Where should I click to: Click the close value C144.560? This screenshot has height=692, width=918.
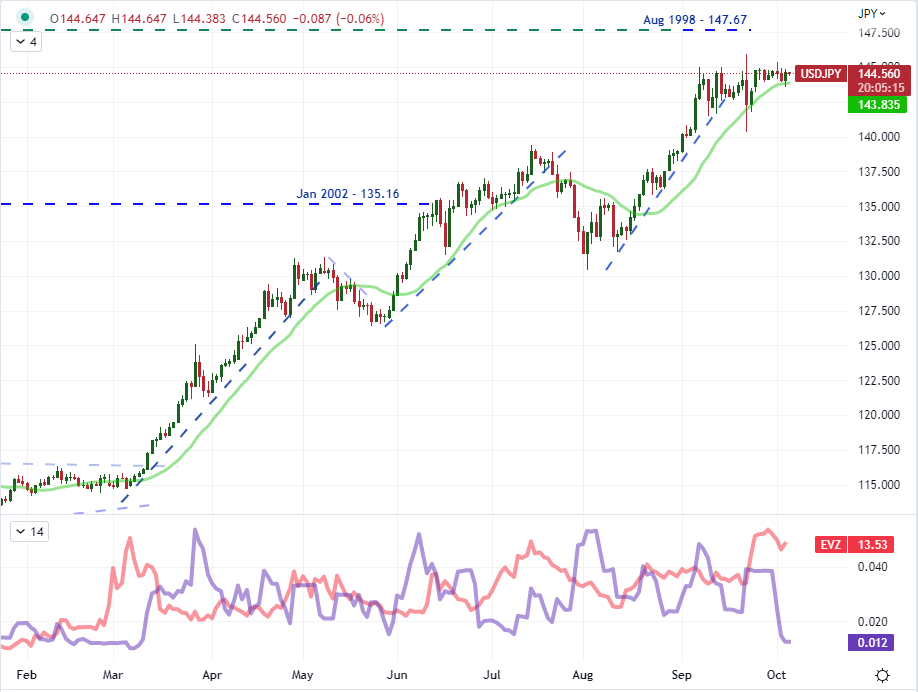pyautogui.click(x=259, y=19)
